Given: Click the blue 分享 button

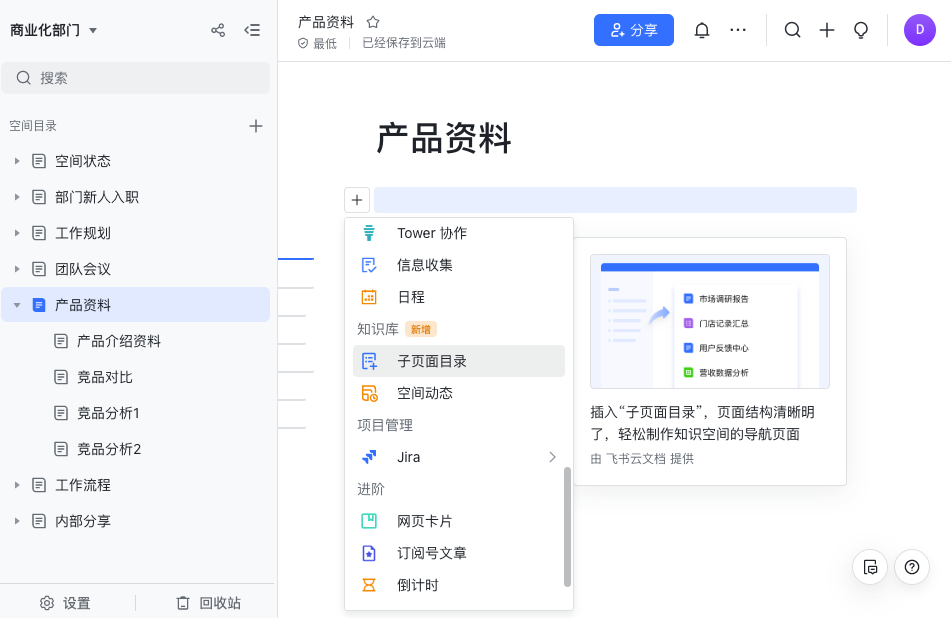Looking at the screenshot, I should (633, 30).
